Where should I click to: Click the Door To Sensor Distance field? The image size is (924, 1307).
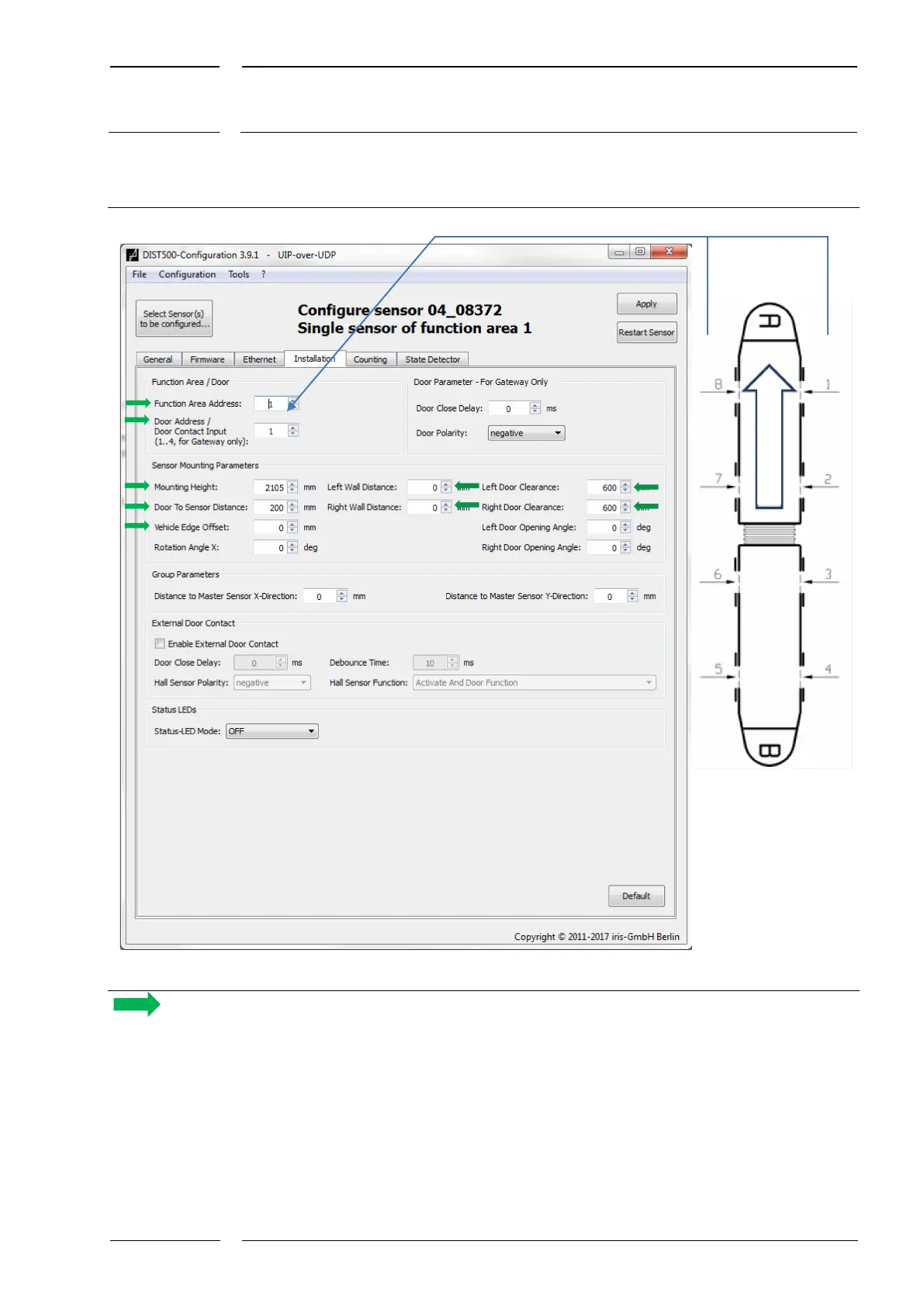click(271, 508)
